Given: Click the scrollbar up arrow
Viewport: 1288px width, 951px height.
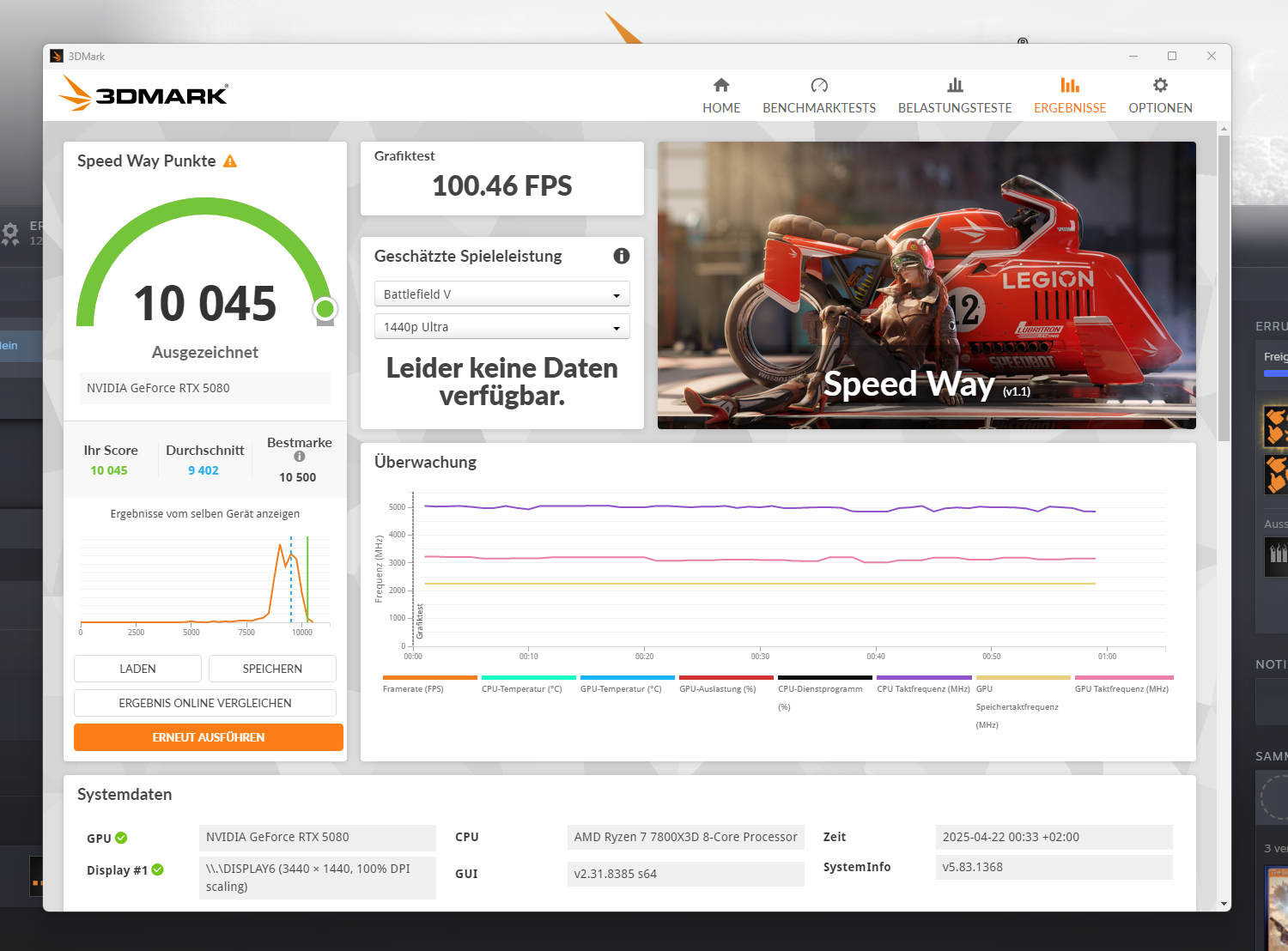Looking at the screenshot, I should [x=1224, y=129].
